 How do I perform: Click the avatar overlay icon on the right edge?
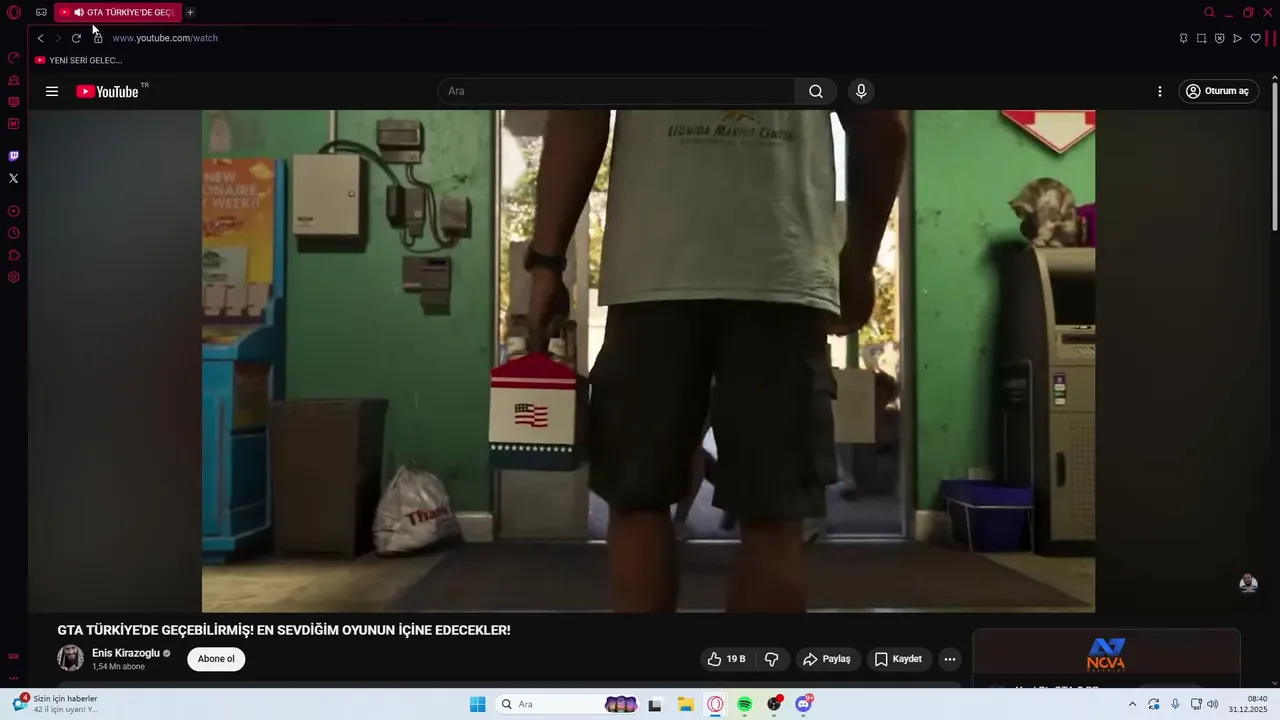(x=1248, y=584)
